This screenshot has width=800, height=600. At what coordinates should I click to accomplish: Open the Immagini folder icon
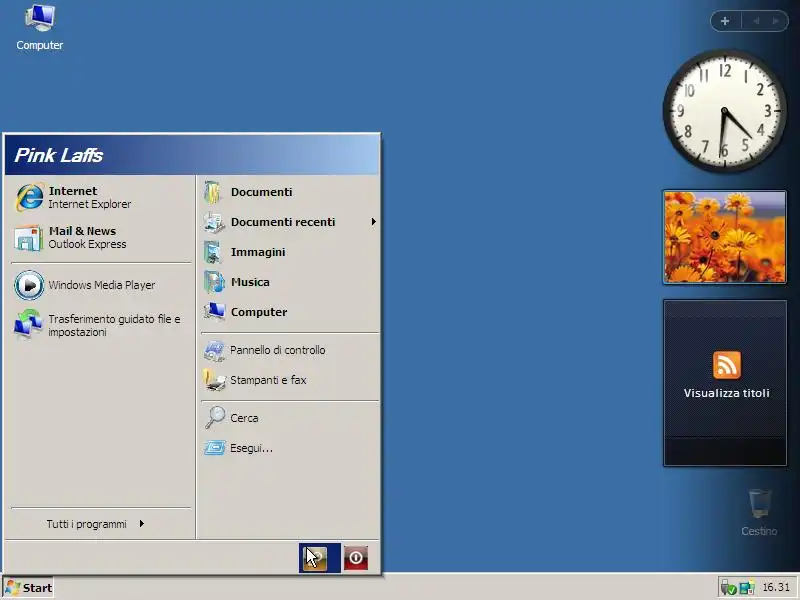tap(213, 253)
